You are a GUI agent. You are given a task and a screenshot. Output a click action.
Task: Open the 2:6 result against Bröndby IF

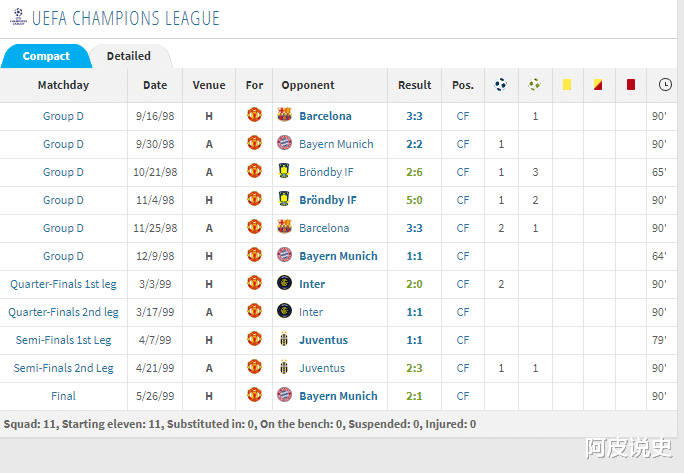coord(414,172)
